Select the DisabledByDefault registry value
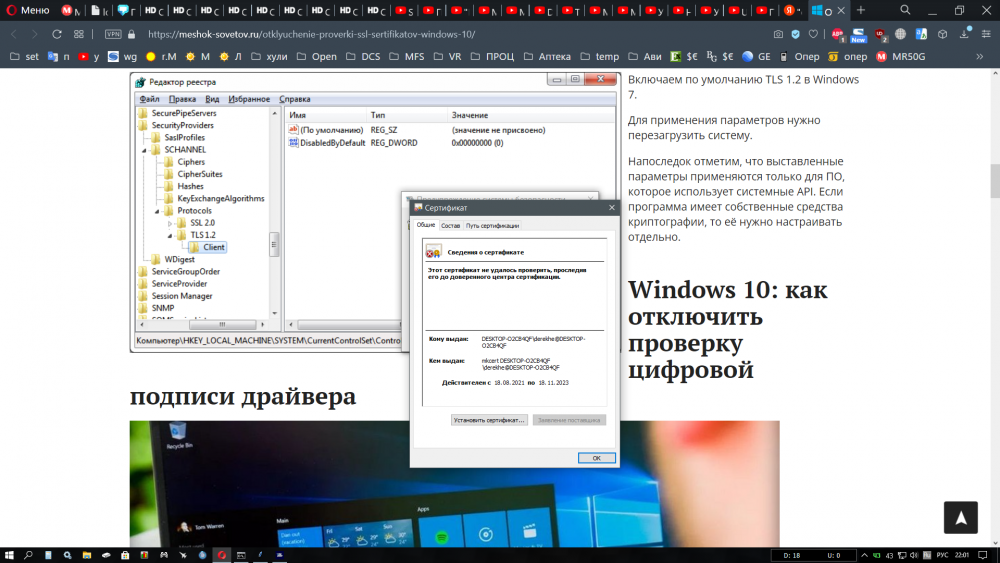The width and height of the screenshot is (1000, 563). (x=332, y=143)
